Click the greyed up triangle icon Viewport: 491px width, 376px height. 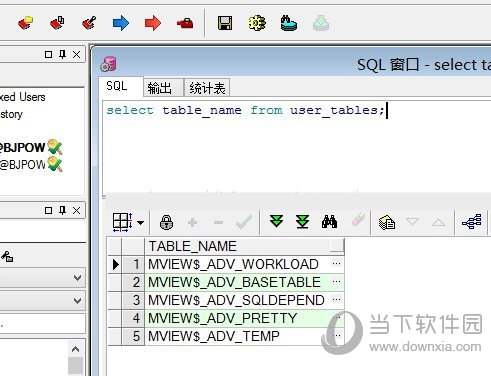point(438,222)
